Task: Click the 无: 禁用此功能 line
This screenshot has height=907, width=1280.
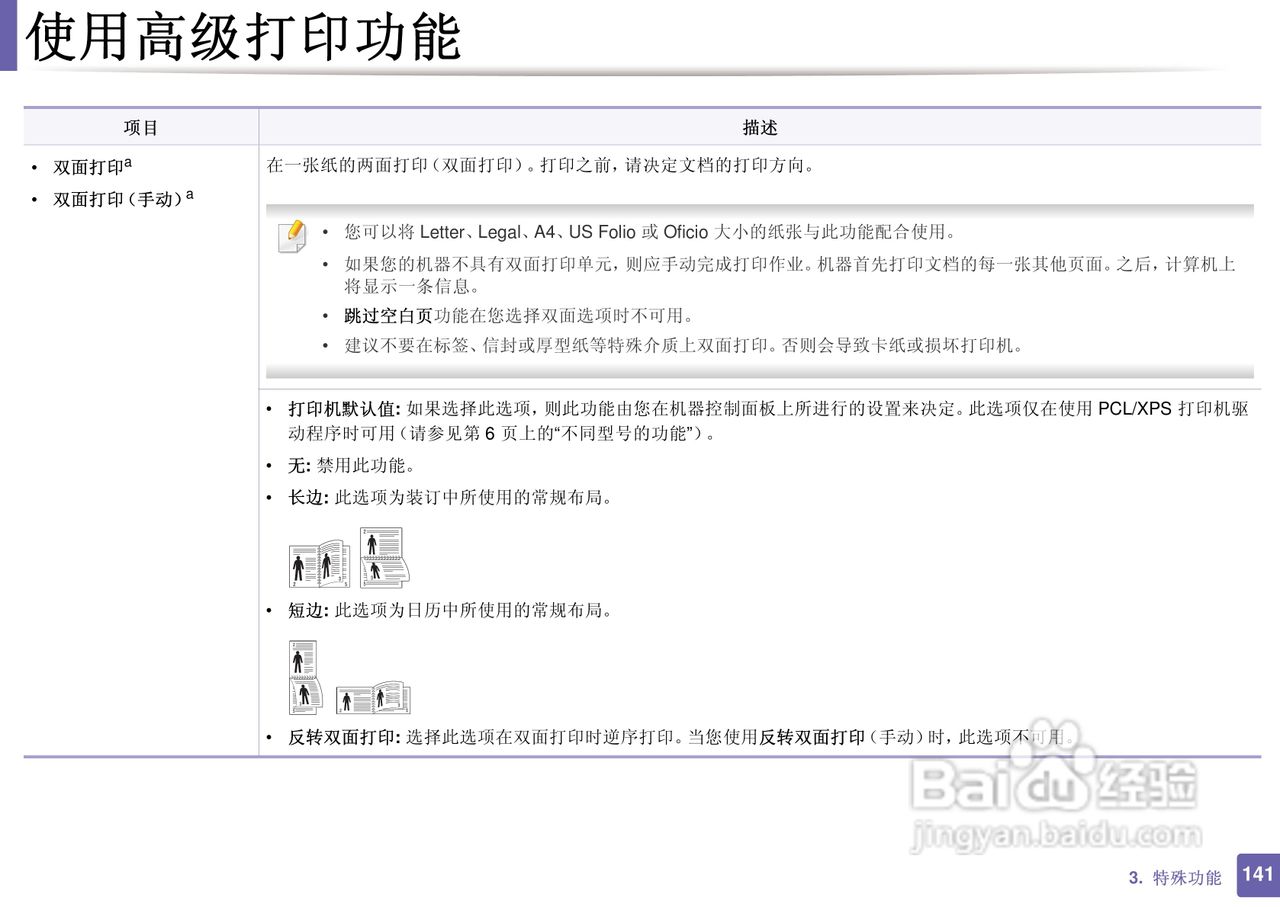Action: pos(351,466)
